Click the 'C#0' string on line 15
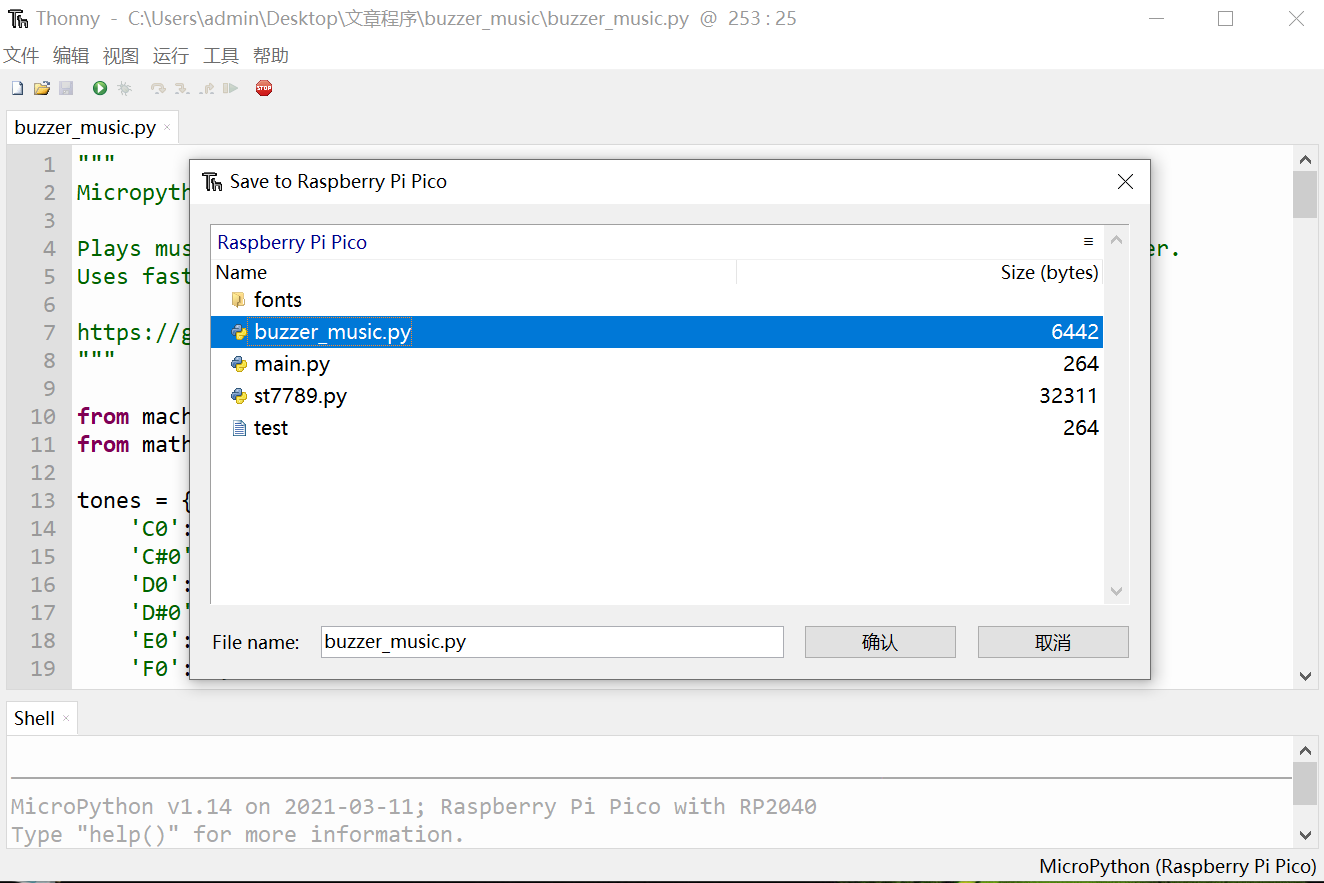Image resolution: width=1324 pixels, height=883 pixels. pos(160,556)
